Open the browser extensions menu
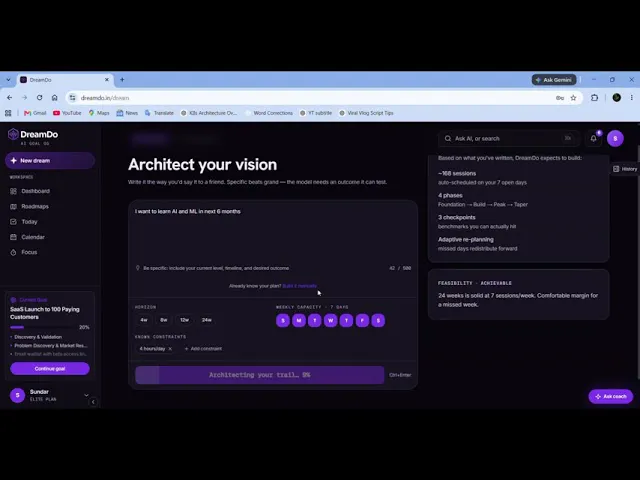 [x=595, y=98]
